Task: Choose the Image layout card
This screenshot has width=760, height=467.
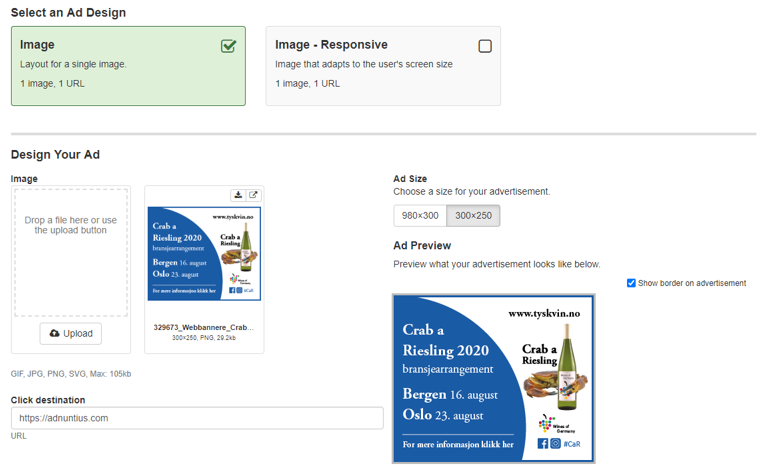Action: pos(128,66)
